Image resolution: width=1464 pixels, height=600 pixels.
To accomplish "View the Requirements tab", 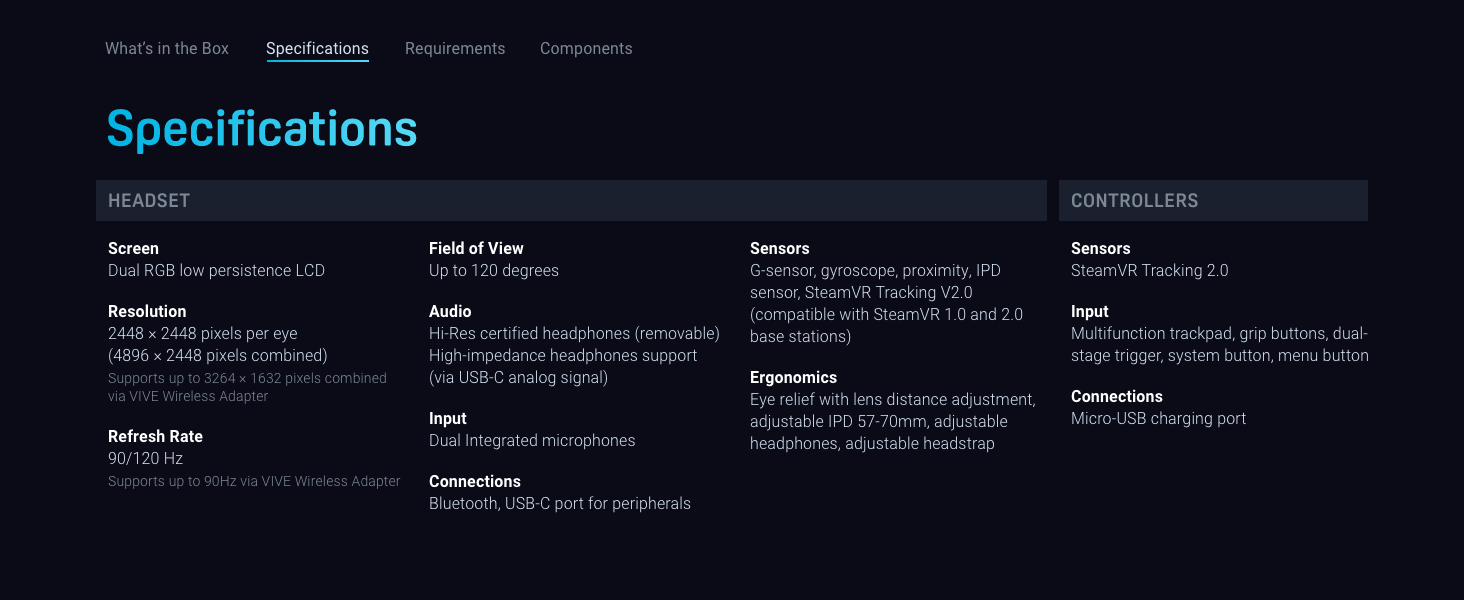I will pyautogui.click(x=455, y=48).
